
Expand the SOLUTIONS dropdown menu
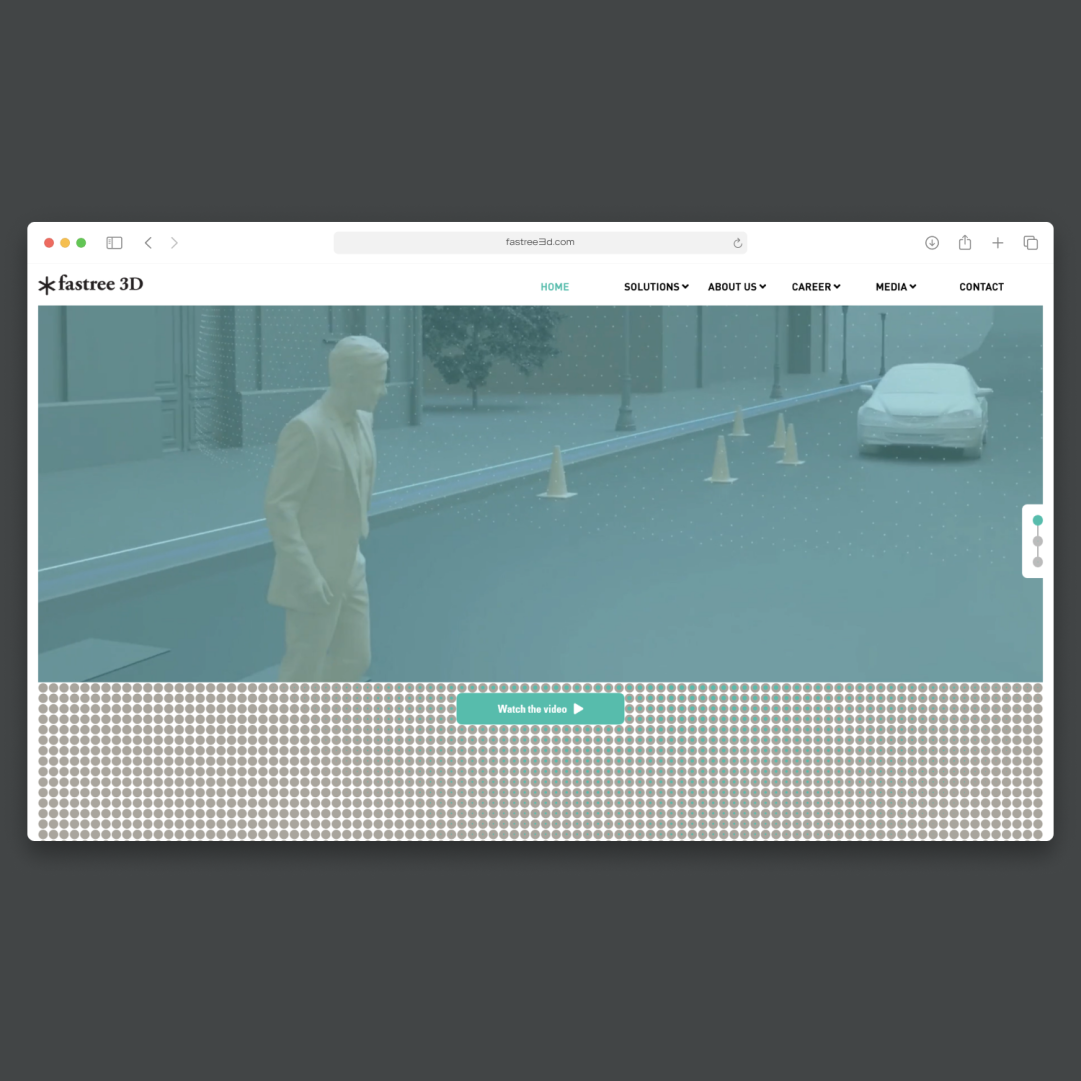[656, 287]
